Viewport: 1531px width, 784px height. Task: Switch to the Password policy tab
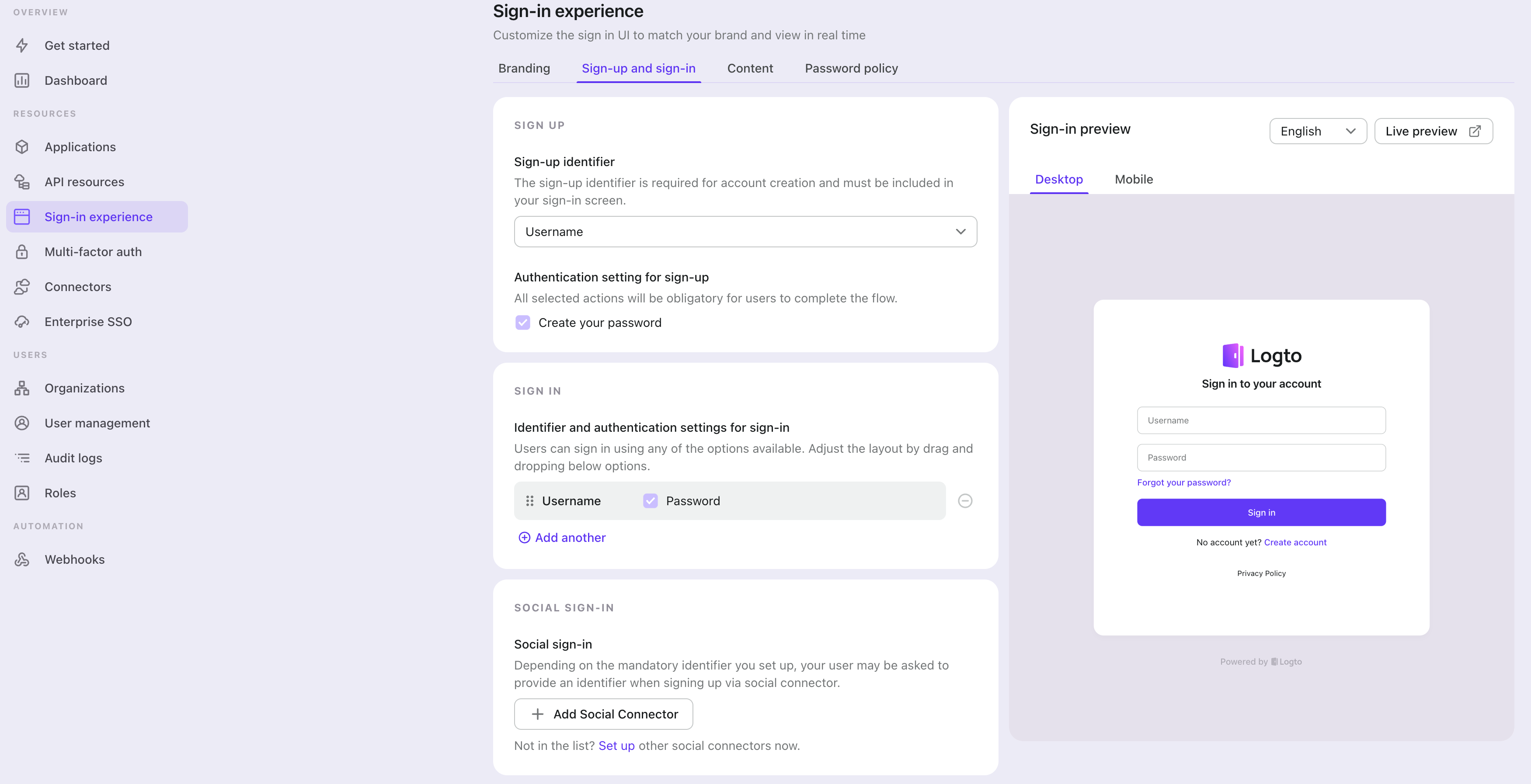[852, 68]
